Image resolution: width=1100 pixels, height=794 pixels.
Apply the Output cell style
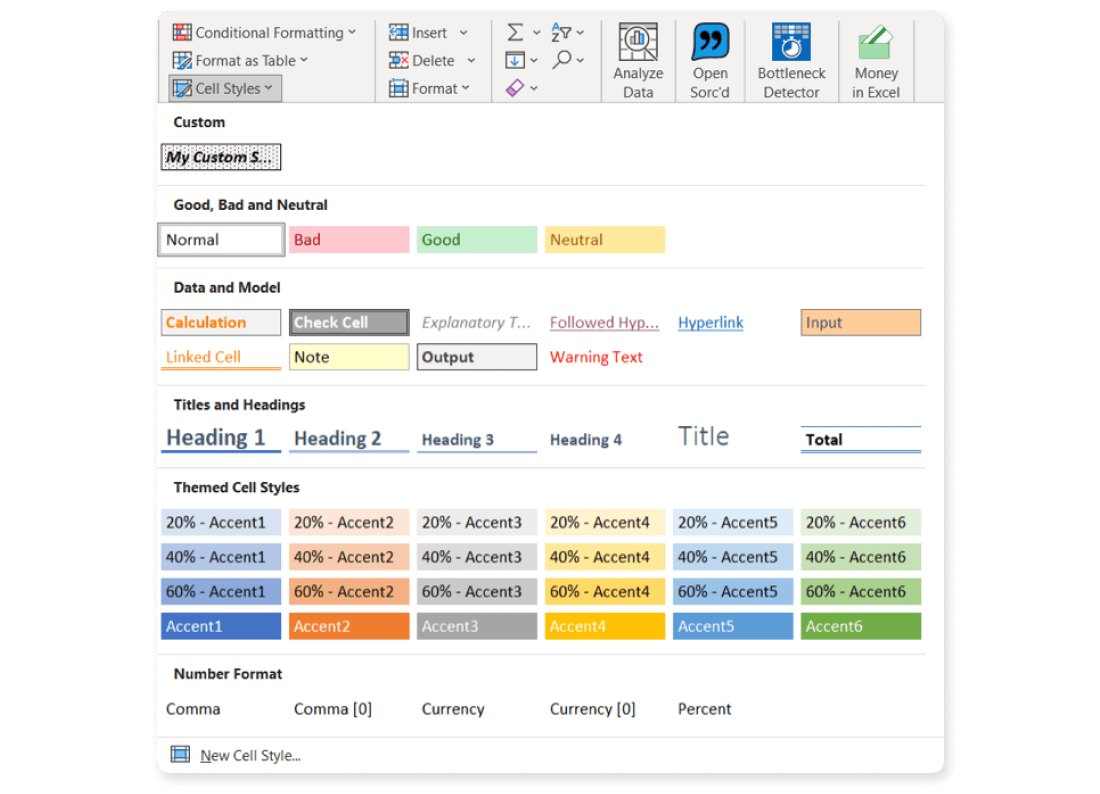pos(477,357)
